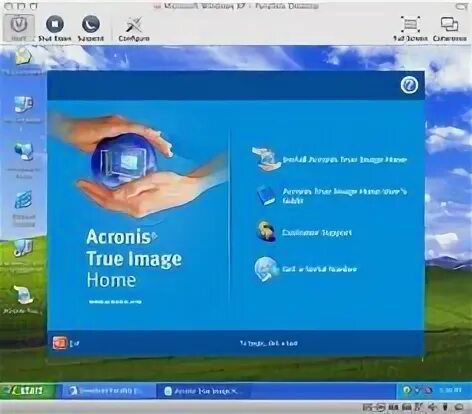
Task: Click the green system tray icon
Action: point(406,390)
